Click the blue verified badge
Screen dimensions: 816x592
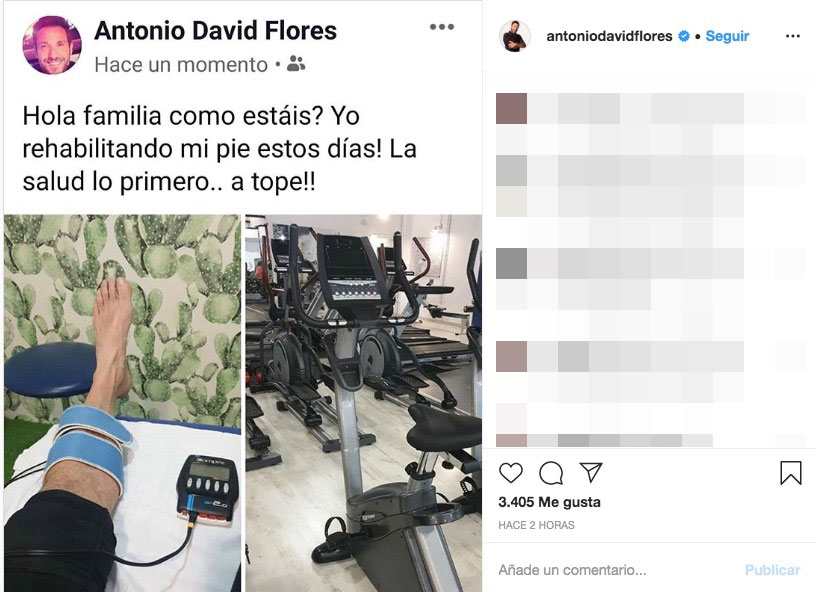(684, 36)
